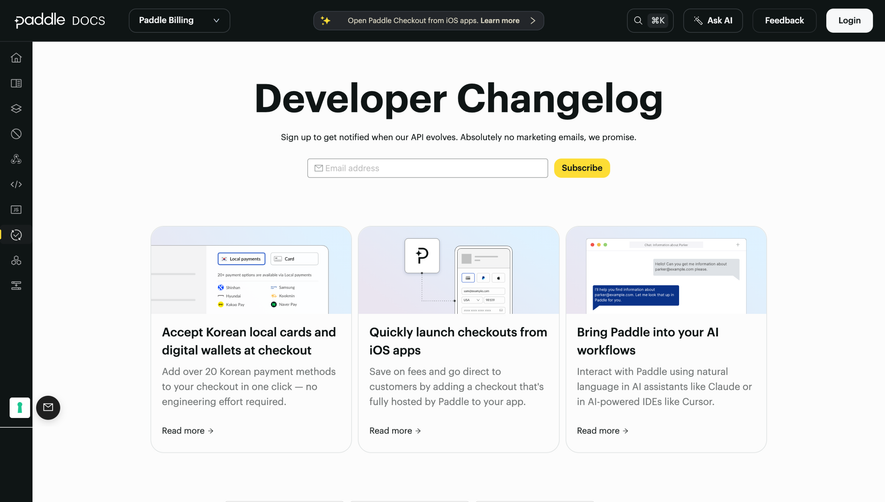Image resolution: width=885 pixels, height=502 pixels.
Task: Open the book-style guides icon in sidebar
Action: [16, 83]
